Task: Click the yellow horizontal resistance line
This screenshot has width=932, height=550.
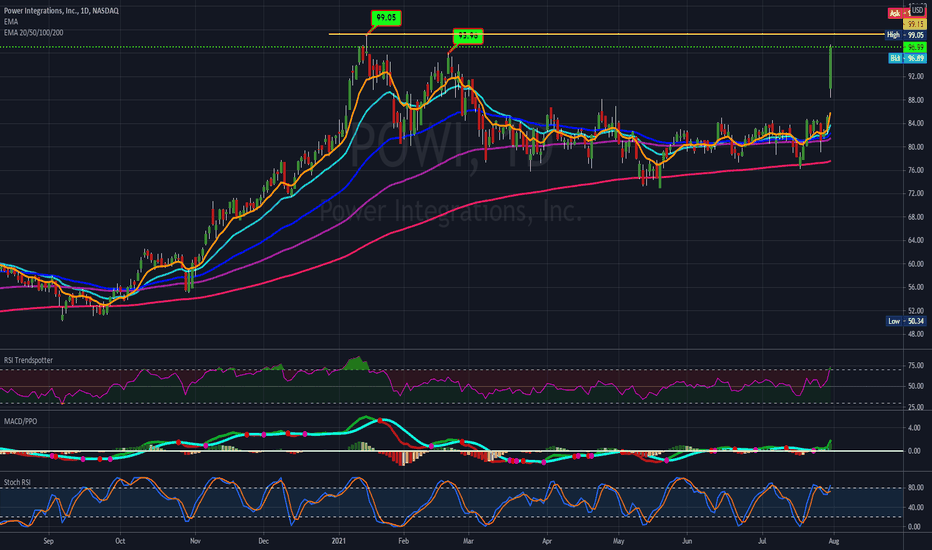Action: pos(606,34)
